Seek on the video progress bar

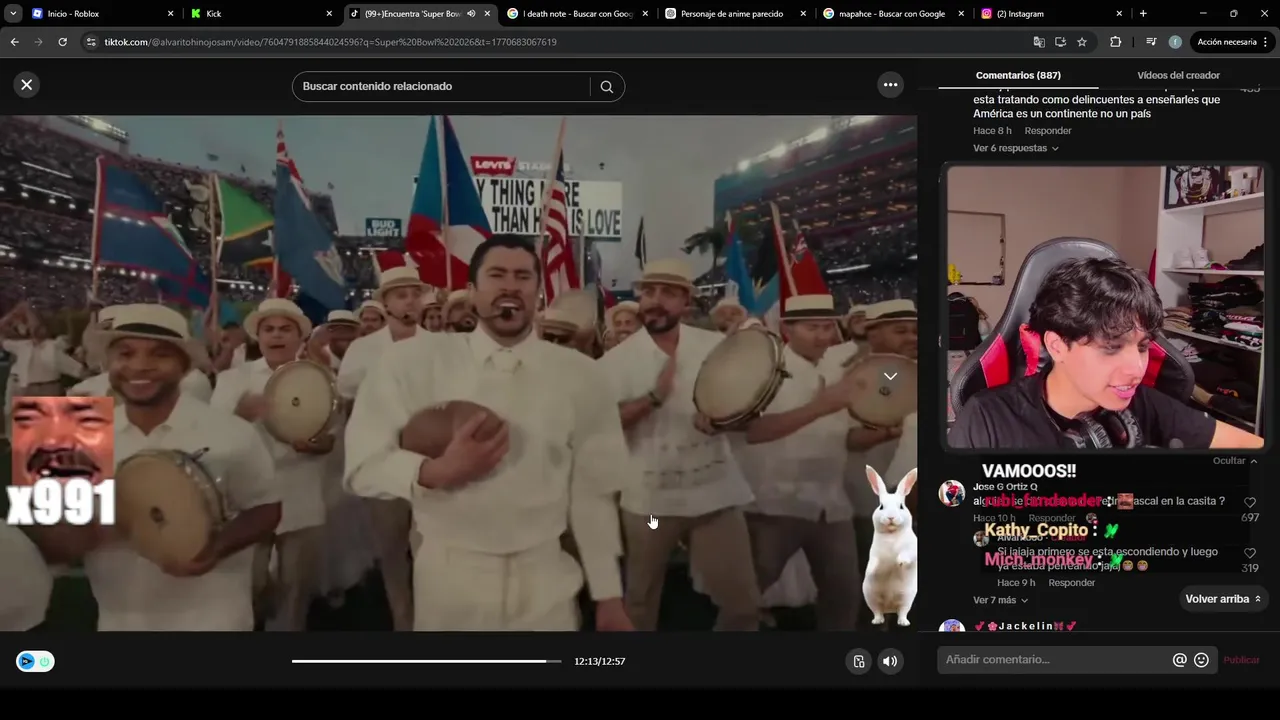[x=426, y=661]
